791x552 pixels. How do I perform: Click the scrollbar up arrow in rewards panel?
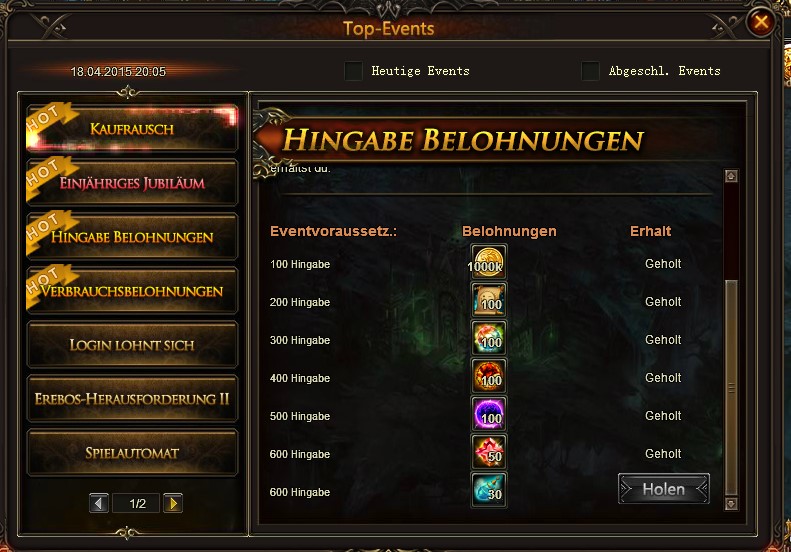click(731, 176)
